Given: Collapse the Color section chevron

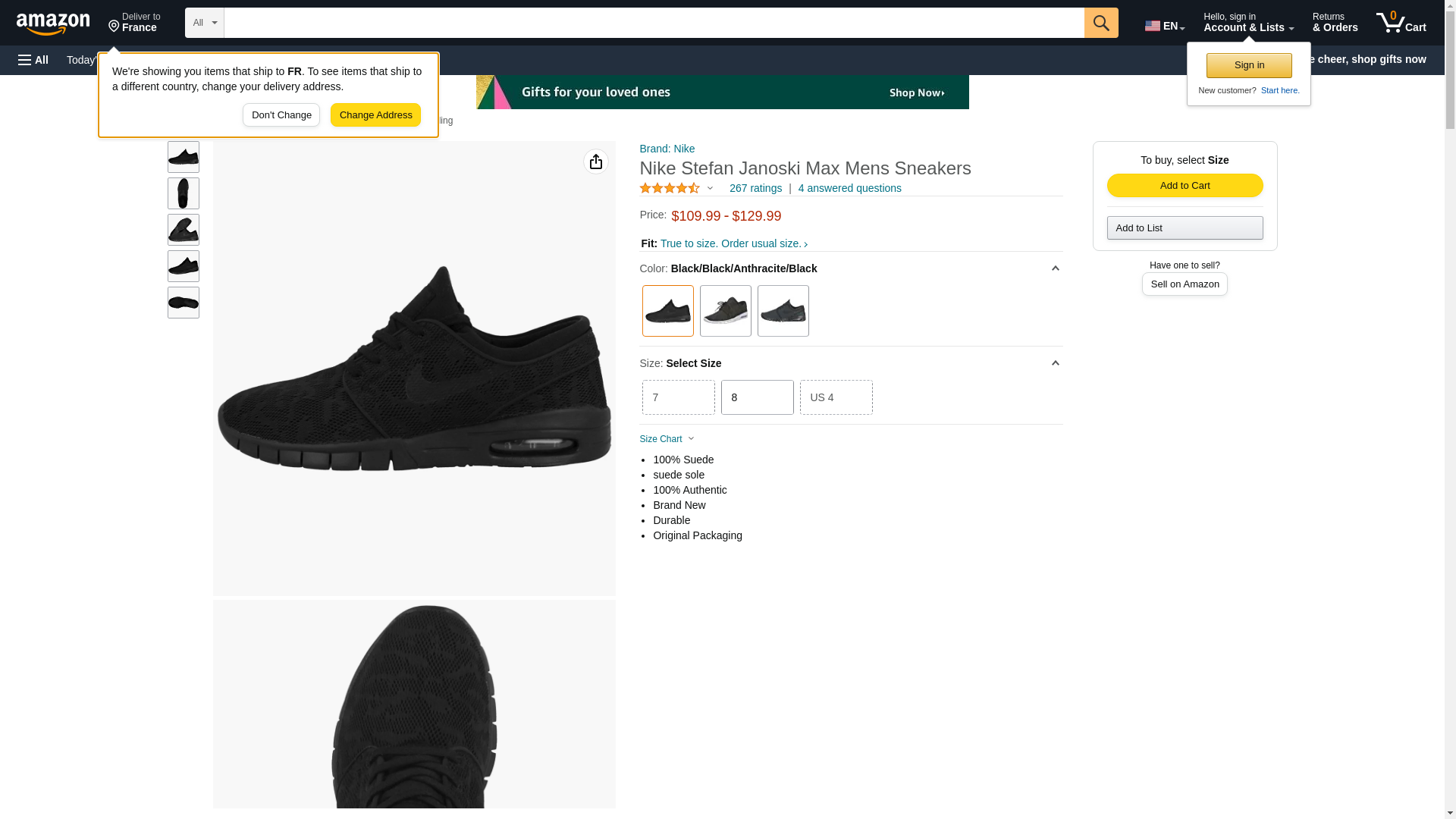Looking at the screenshot, I should (1054, 268).
